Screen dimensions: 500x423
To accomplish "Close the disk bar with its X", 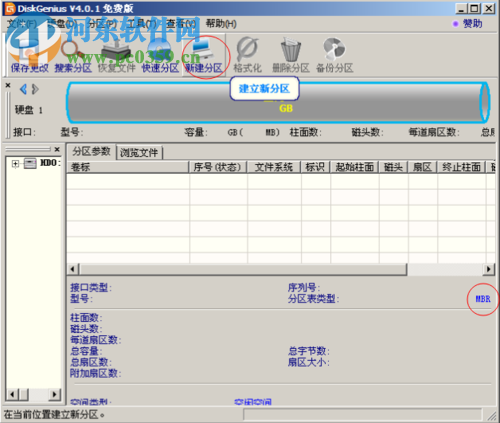I will click(x=8, y=86).
